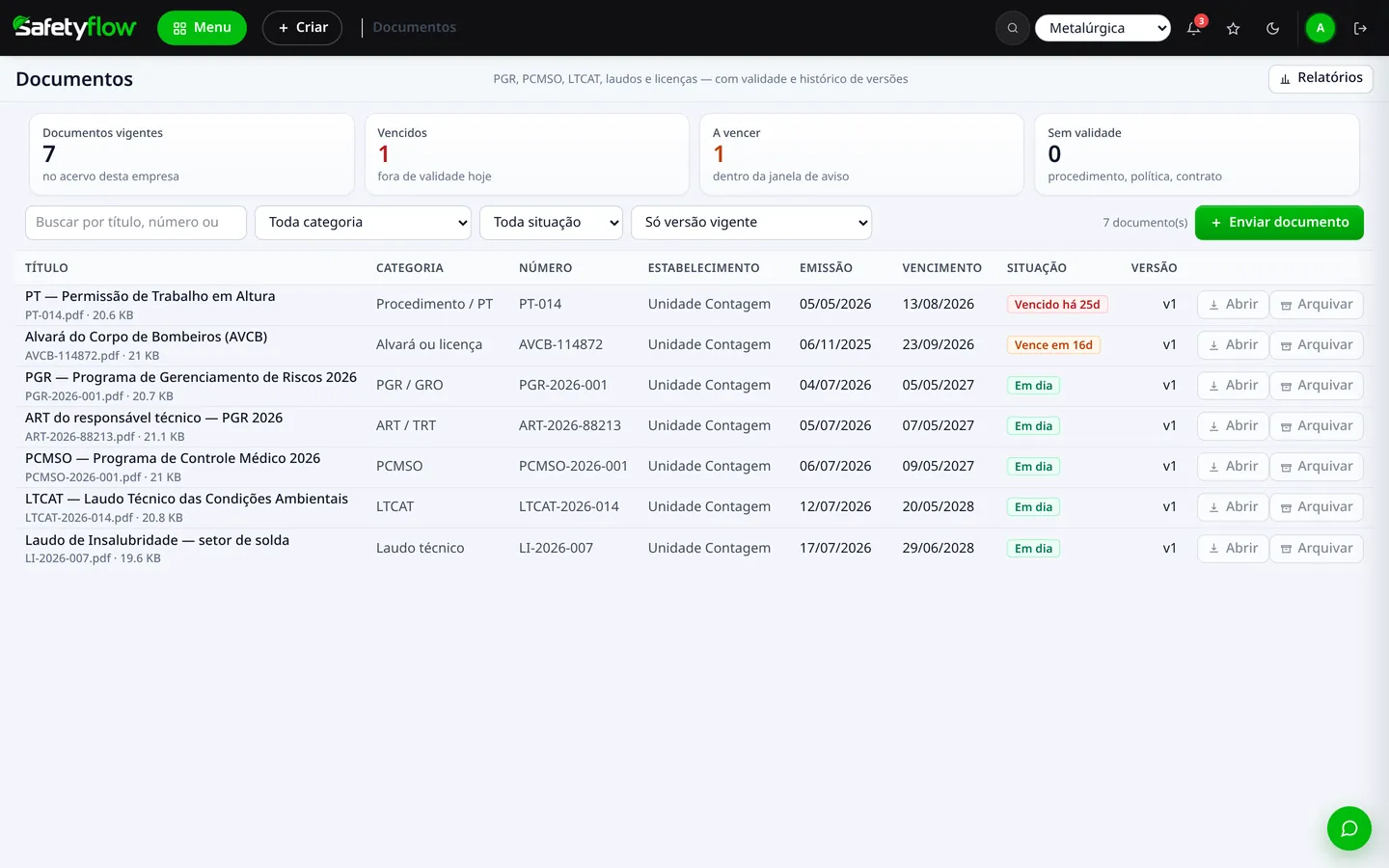Click the '29/06/2028' expiry date
This screenshot has width=1389, height=868.
point(939,548)
